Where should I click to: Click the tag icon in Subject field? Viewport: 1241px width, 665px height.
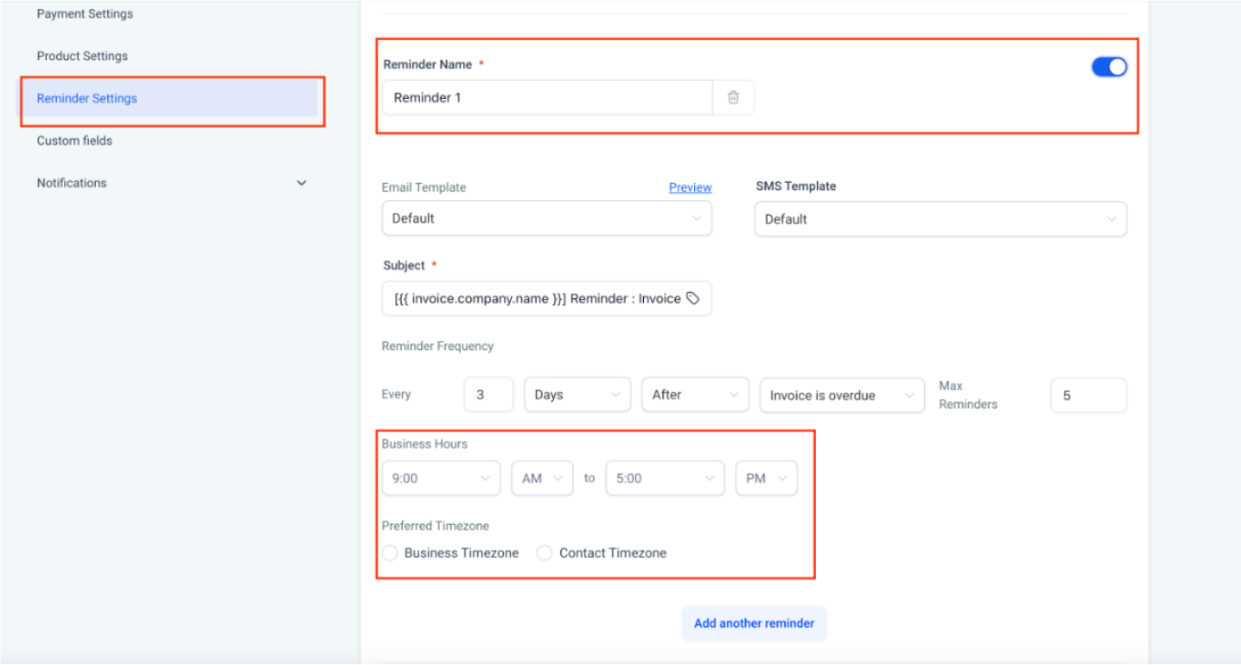pyautogui.click(x=694, y=298)
